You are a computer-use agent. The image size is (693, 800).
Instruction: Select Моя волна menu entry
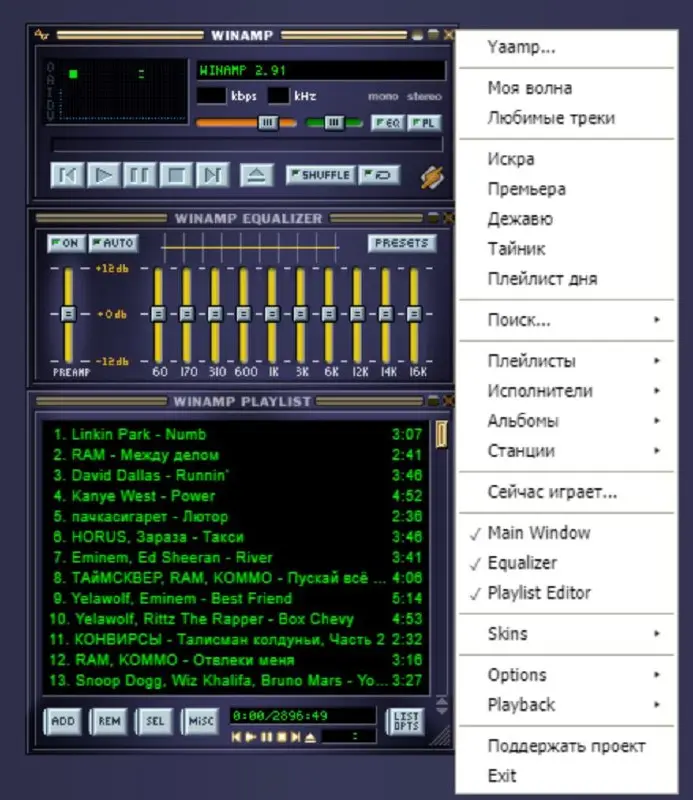(566, 88)
